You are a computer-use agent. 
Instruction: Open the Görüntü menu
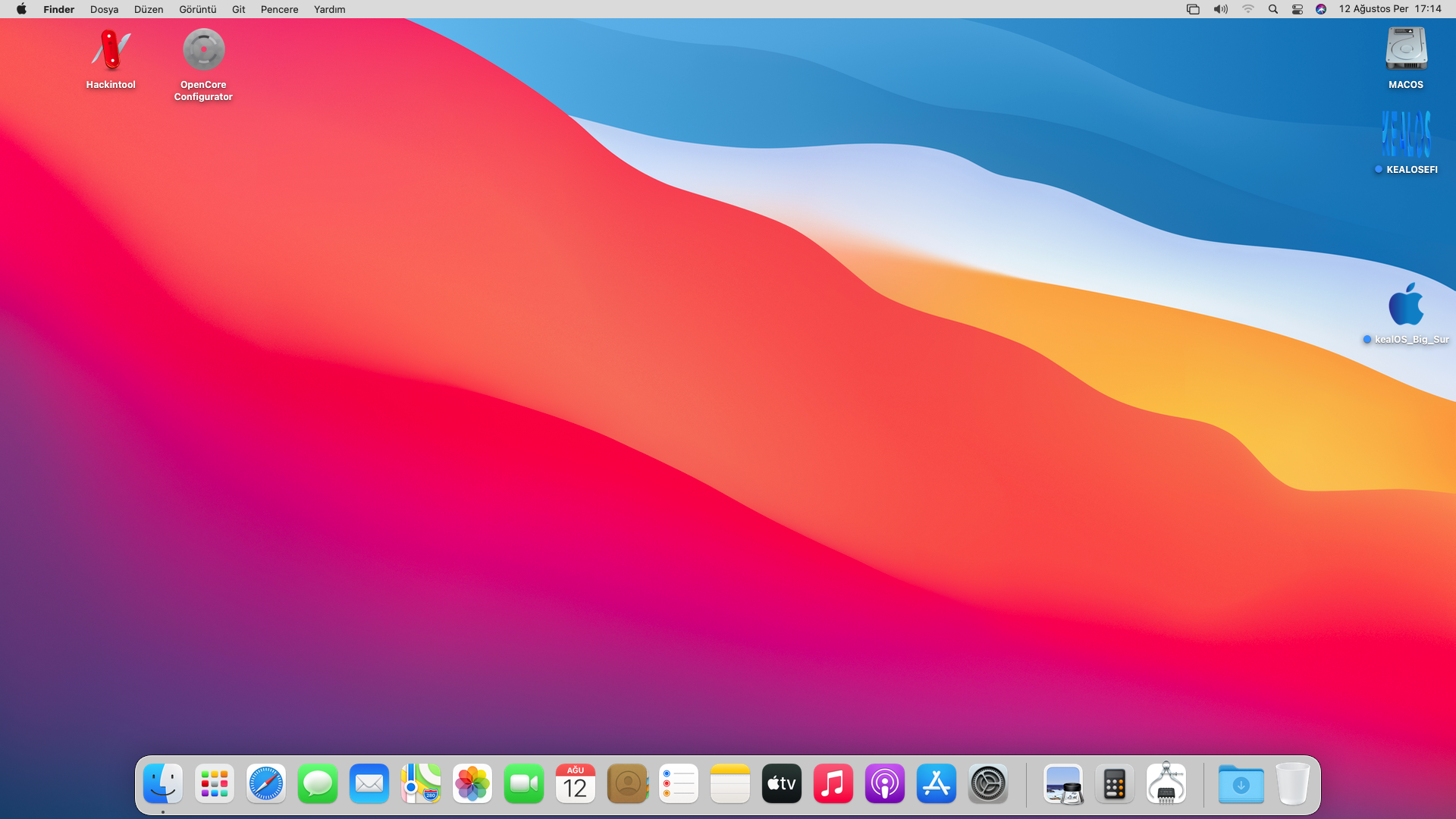pyautogui.click(x=197, y=9)
